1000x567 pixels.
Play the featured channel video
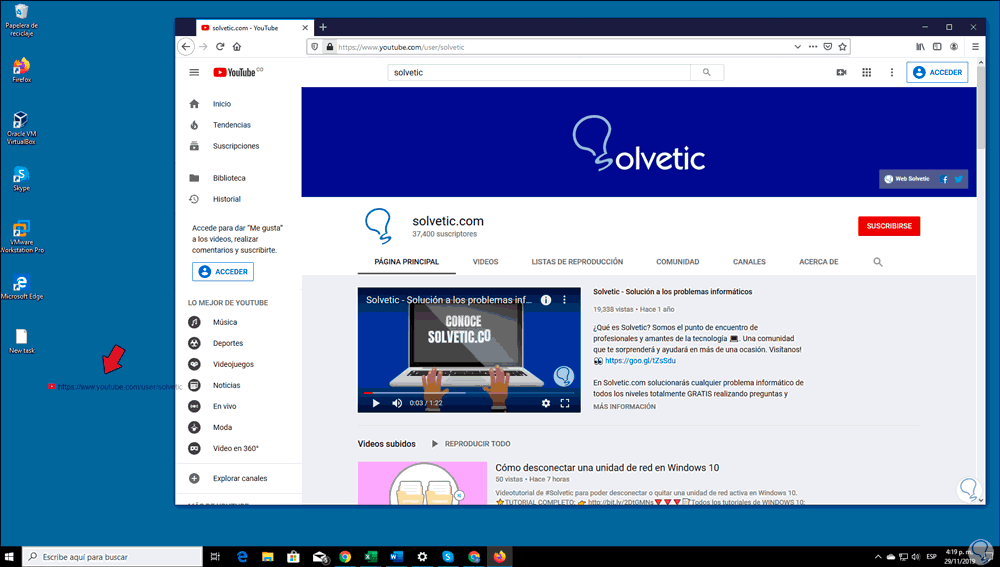pos(376,403)
